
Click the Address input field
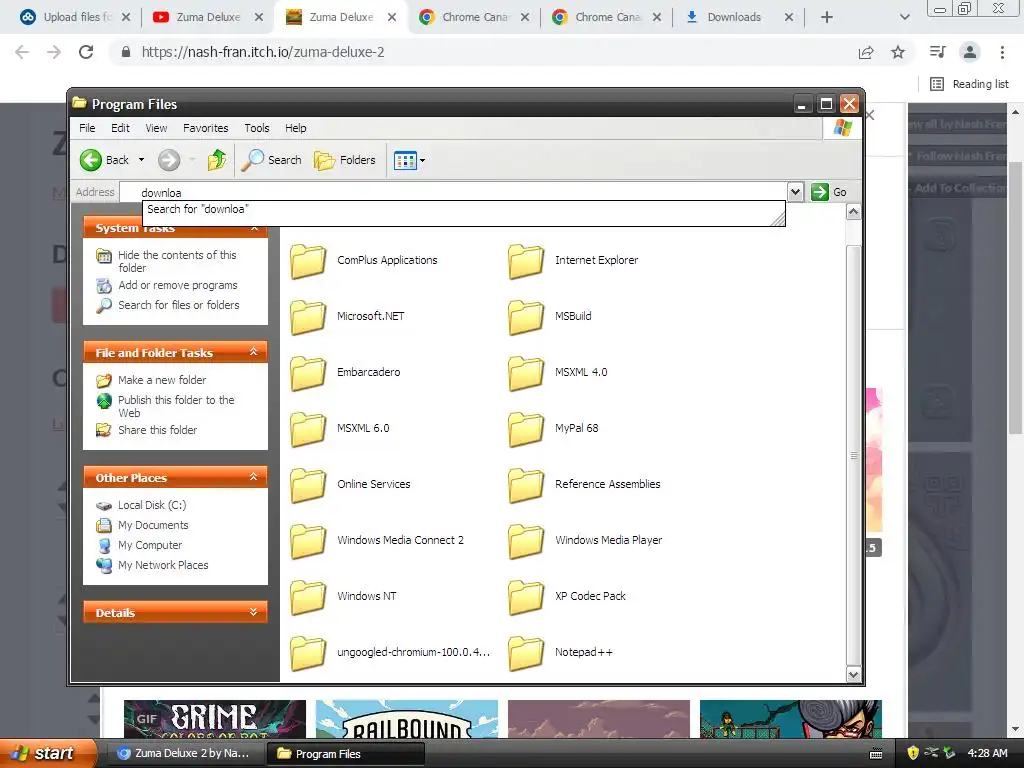453,192
